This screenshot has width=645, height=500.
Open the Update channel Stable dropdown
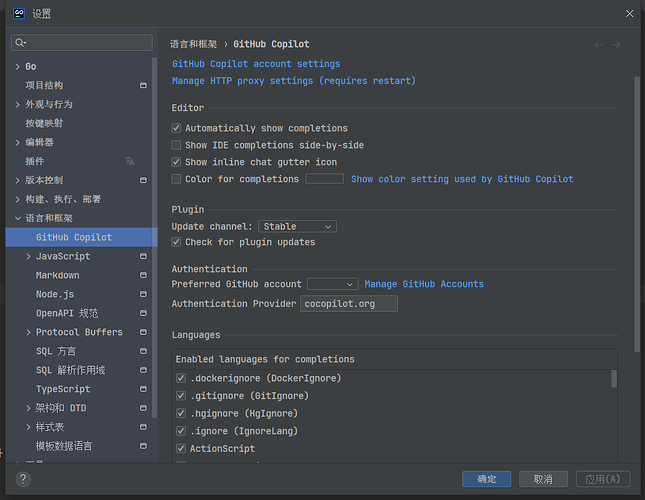[297, 227]
